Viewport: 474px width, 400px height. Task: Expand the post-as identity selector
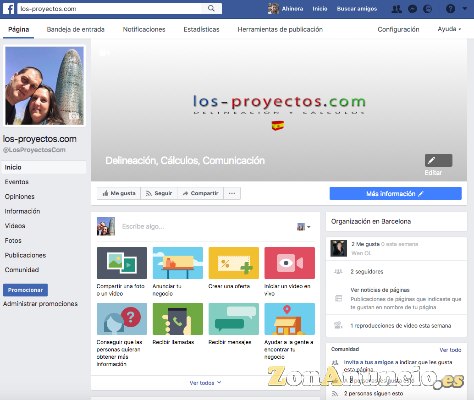pos(304,227)
